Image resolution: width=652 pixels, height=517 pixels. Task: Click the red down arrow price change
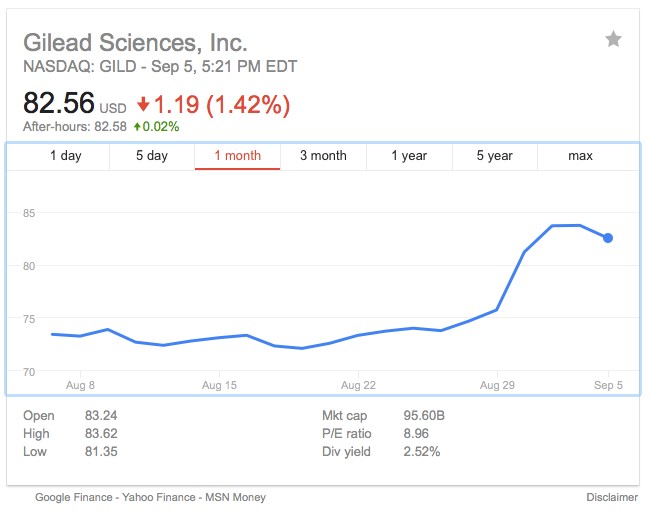(x=144, y=103)
